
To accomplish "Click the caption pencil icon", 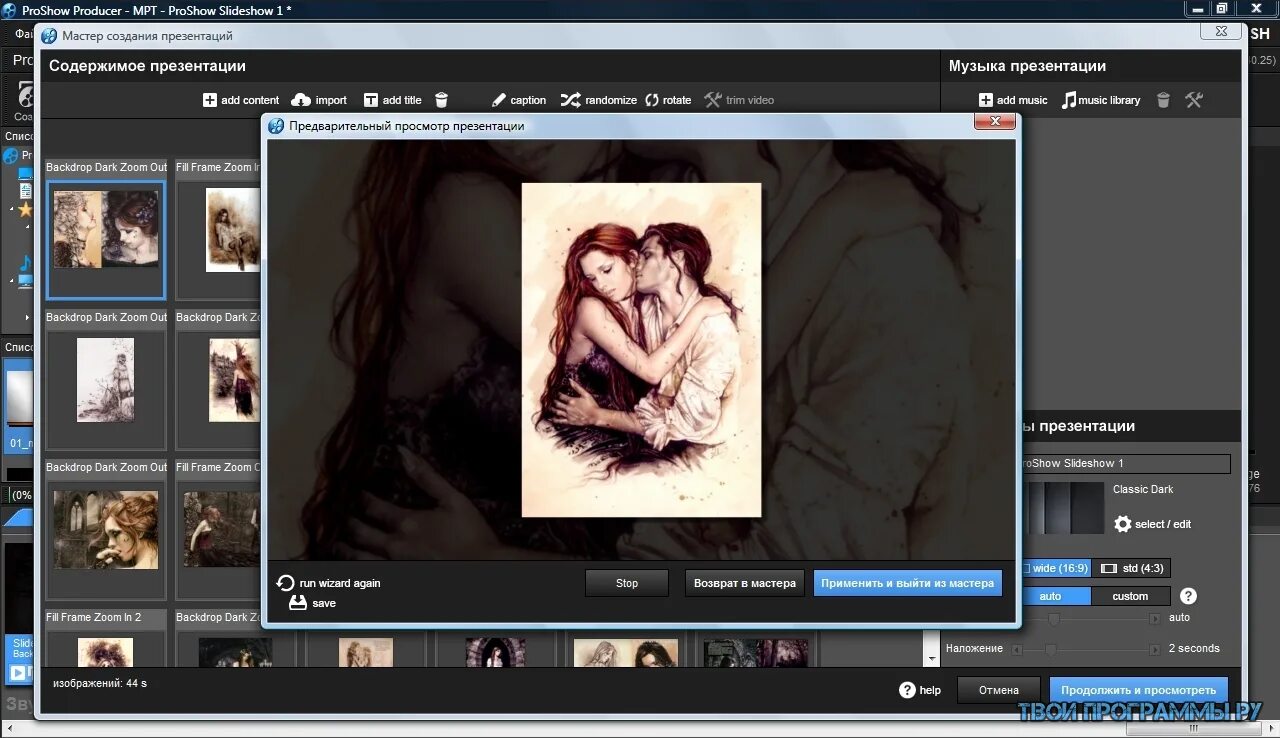I will (x=499, y=100).
